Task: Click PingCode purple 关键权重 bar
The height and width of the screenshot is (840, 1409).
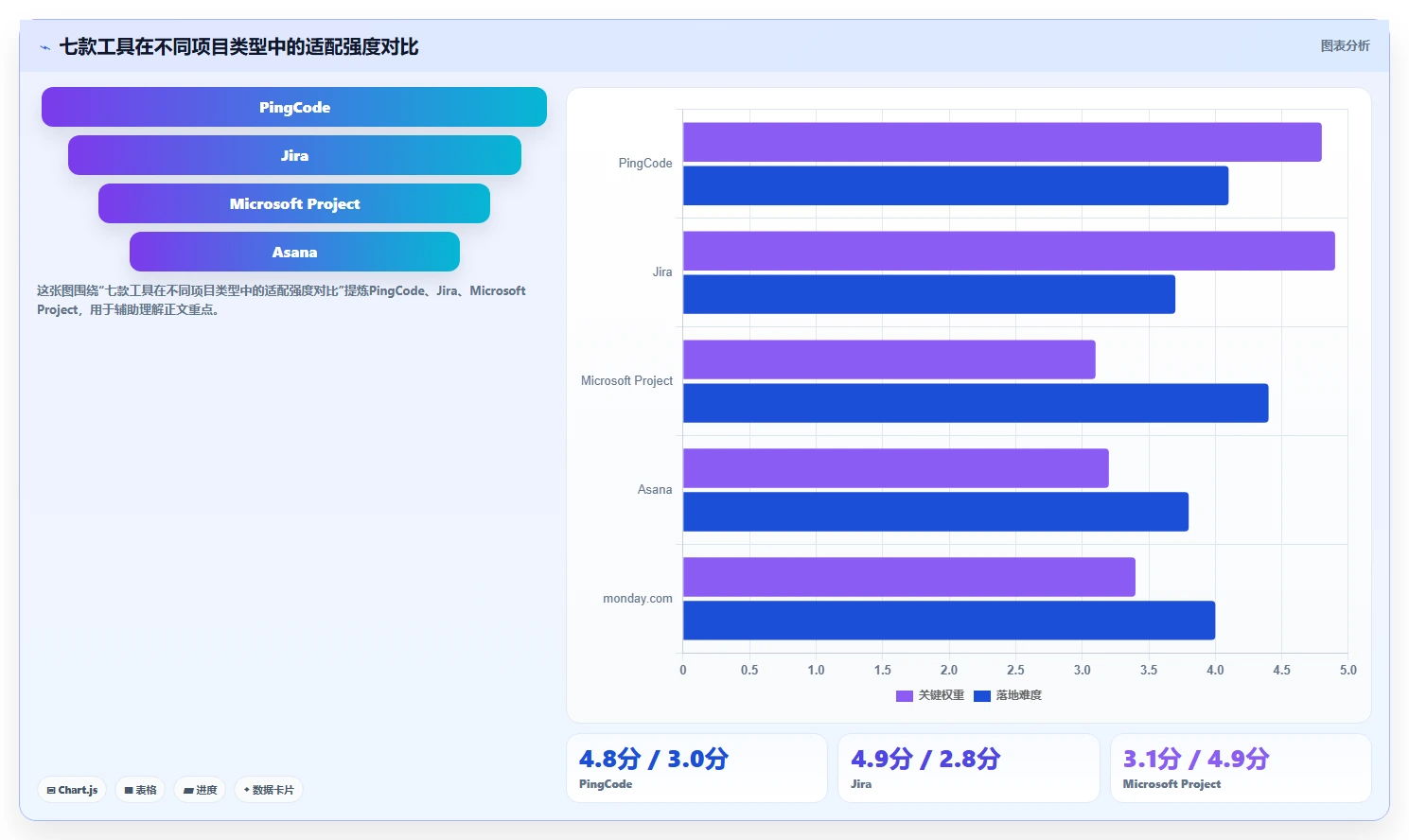Action: (x=1002, y=142)
